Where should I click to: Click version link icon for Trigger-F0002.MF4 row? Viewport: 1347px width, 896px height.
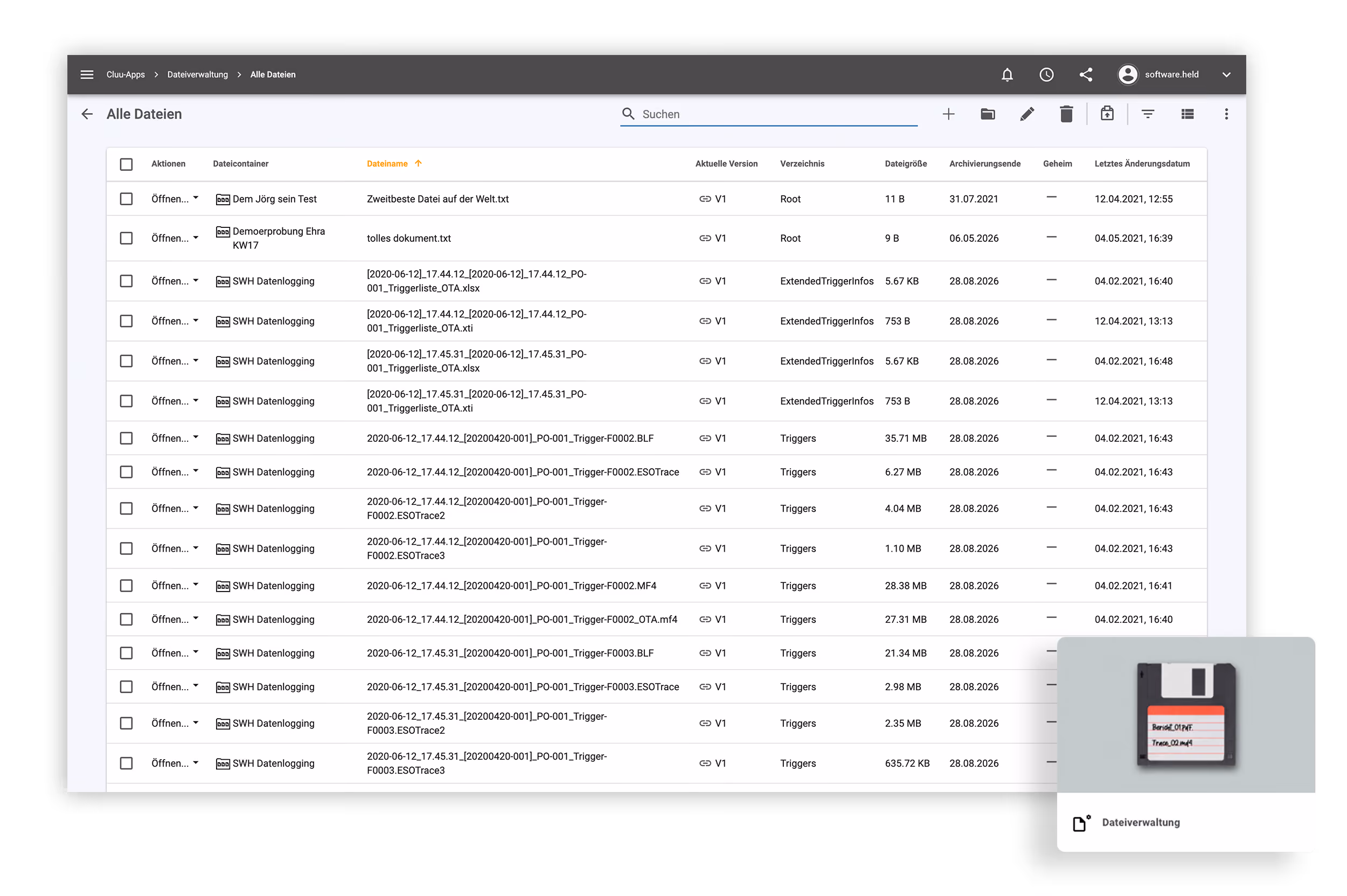pyautogui.click(x=705, y=586)
